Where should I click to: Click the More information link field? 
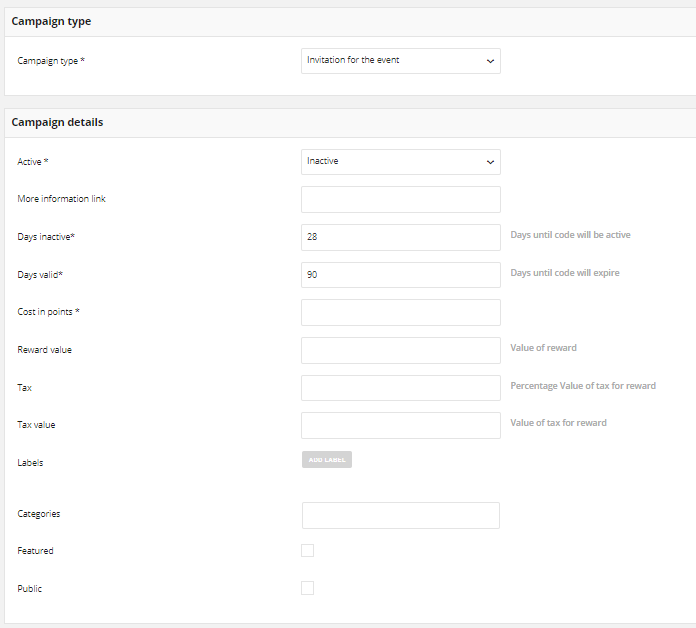click(400, 199)
